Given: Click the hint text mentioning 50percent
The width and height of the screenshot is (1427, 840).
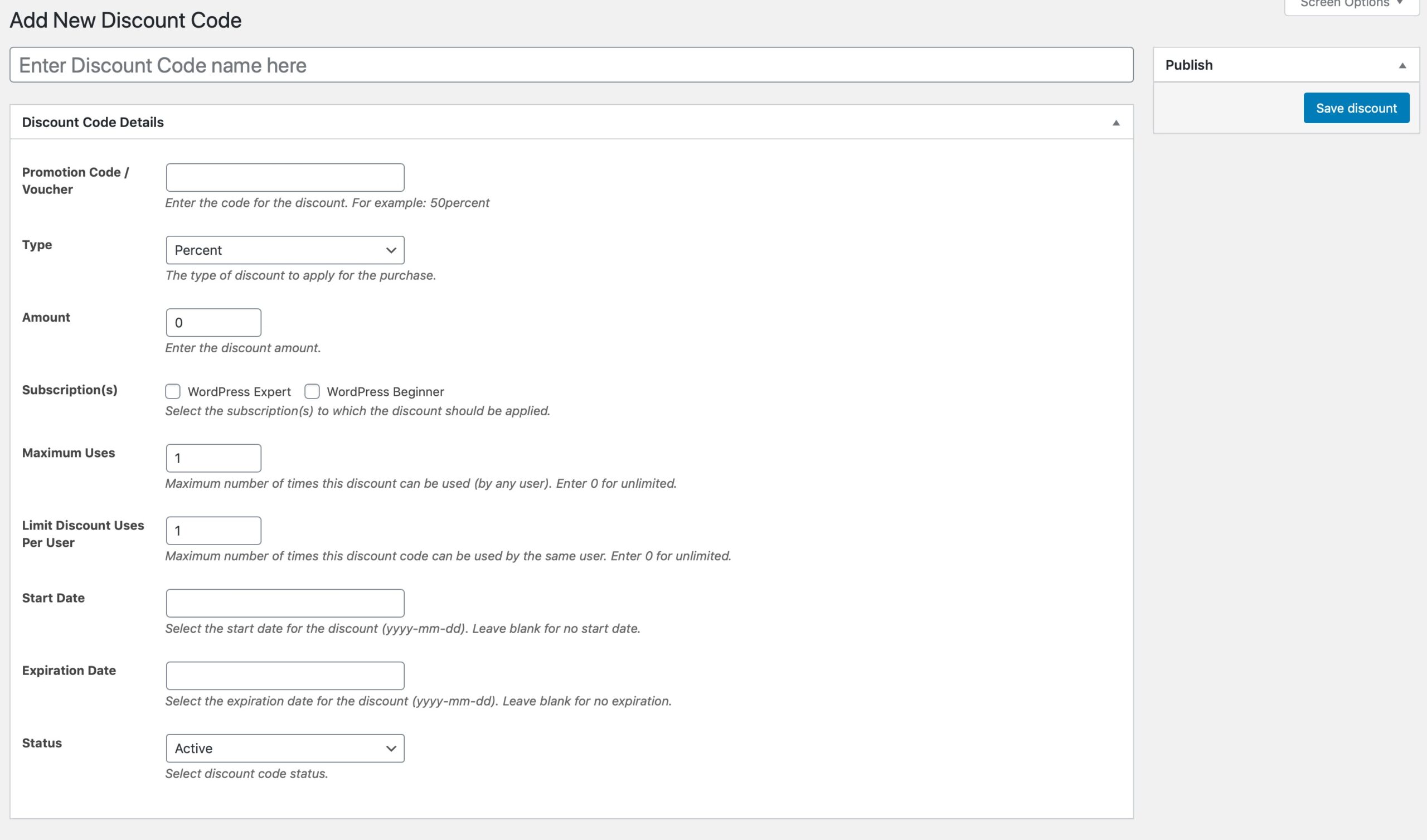Looking at the screenshot, I should point(327,203).
